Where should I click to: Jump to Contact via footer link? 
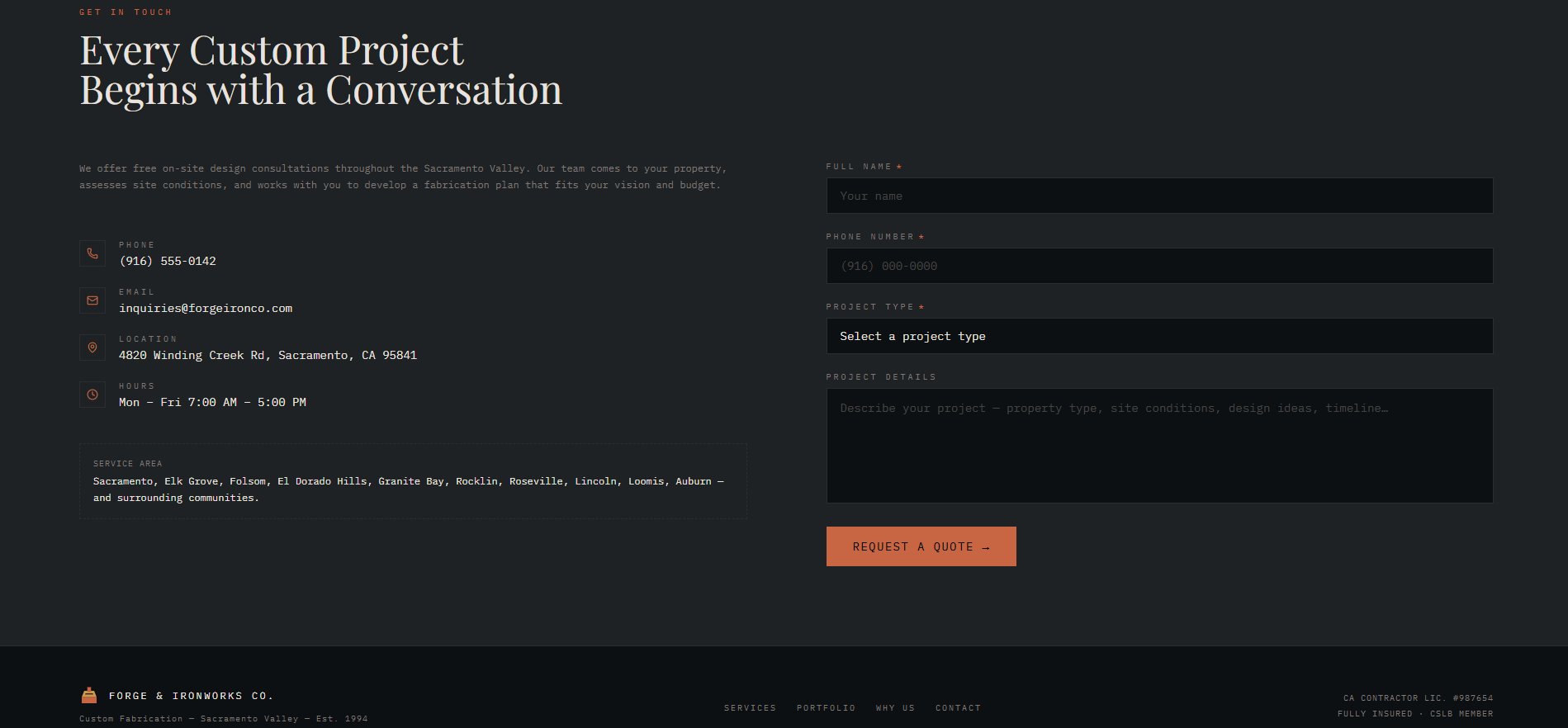[x=958, y=708]
